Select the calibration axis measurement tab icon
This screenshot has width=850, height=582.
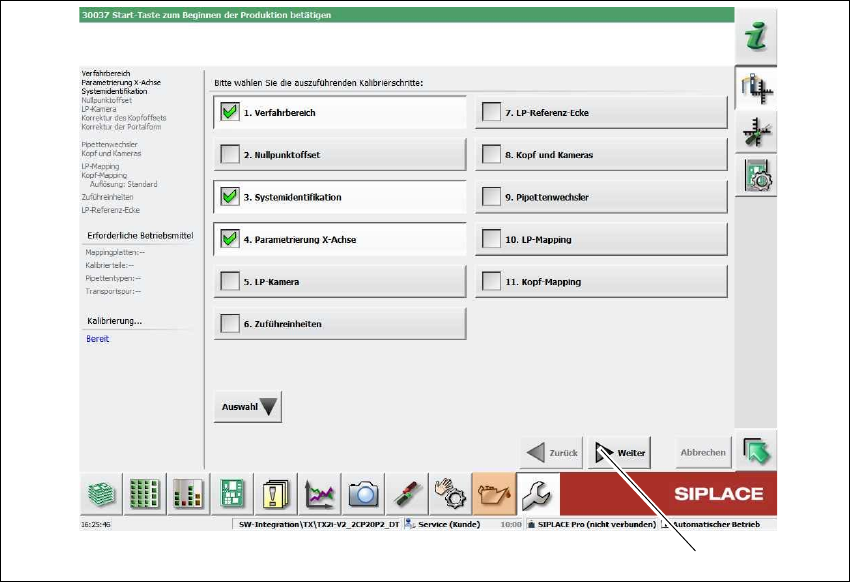pos(756,88)
